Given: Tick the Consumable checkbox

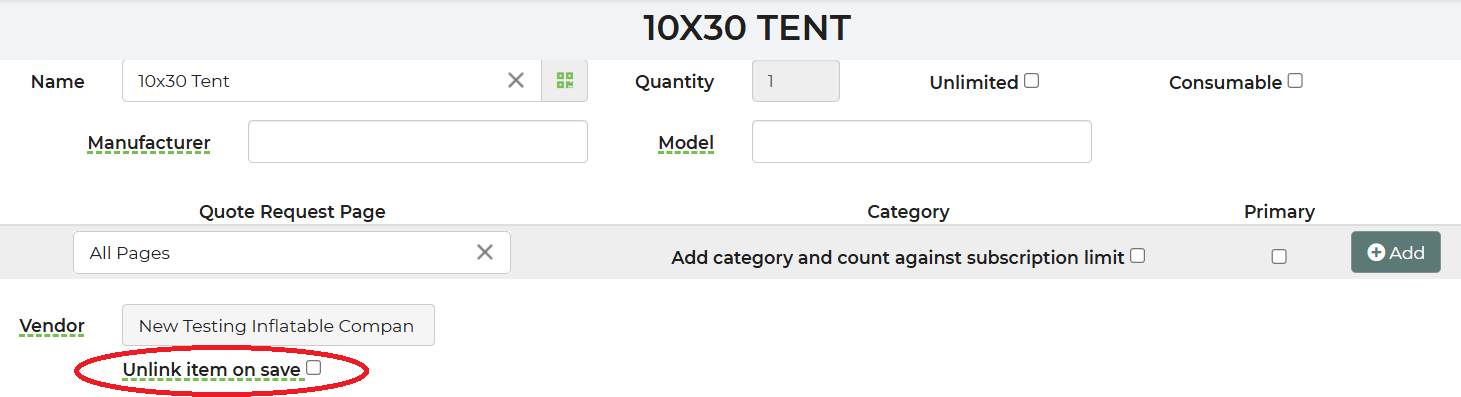Looking at the screenshot, I should click(x=1295, y=81).
